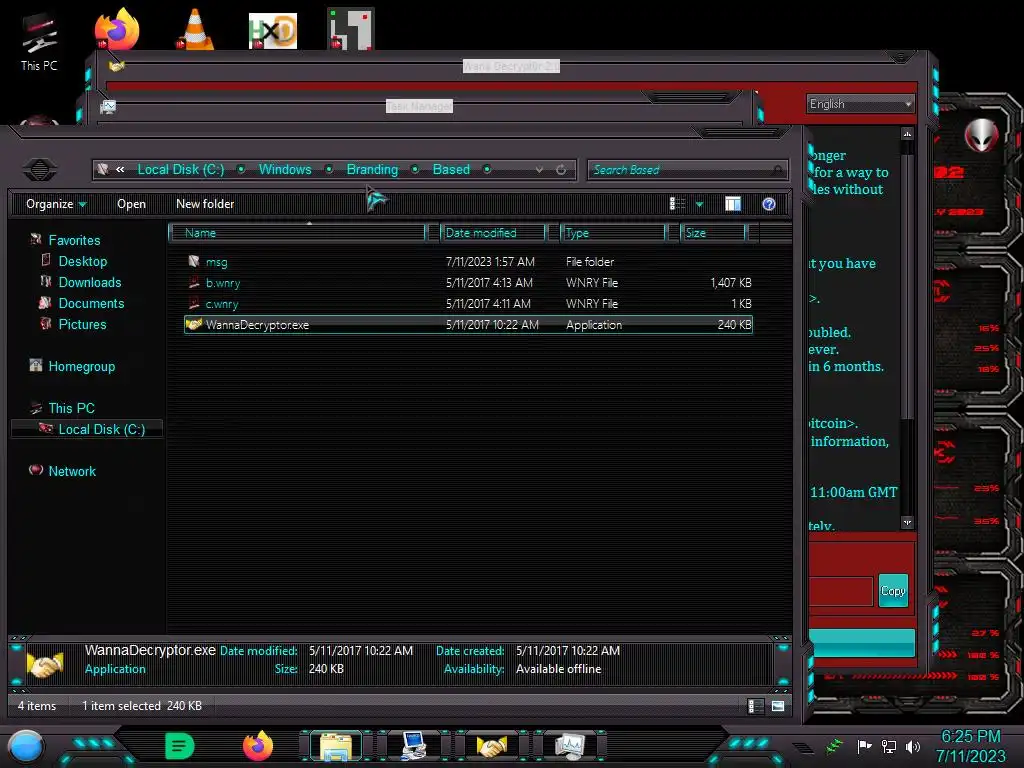1024x768 pixels.
Task: Switch to File Explorer taskbar button
Action: coord(336,746)
